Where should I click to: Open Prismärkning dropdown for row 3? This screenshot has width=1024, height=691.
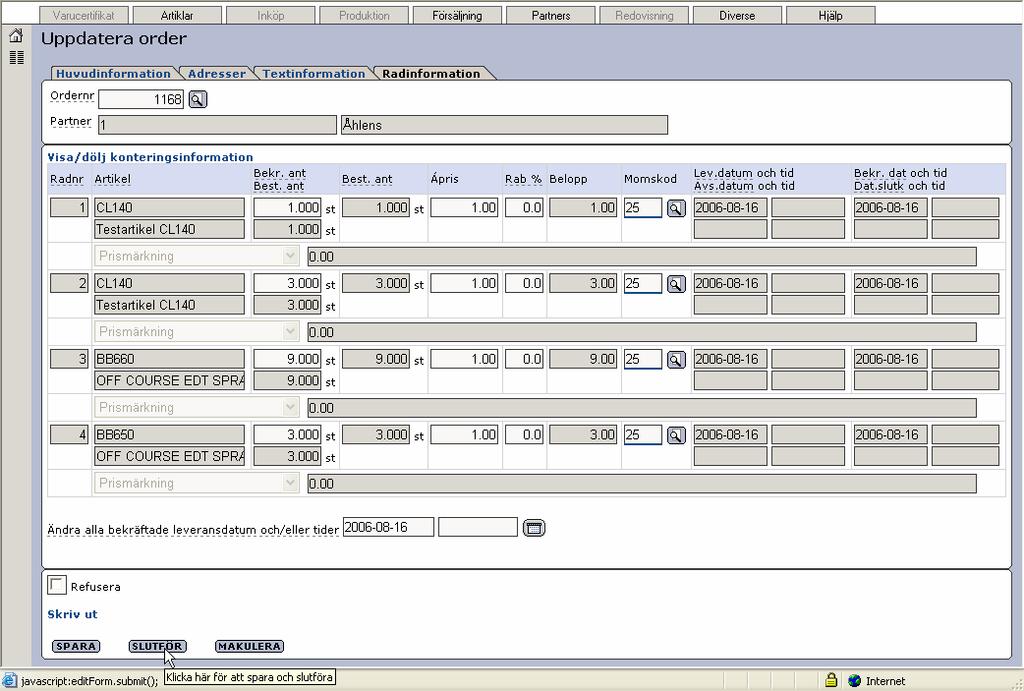[x=197, y=408]
